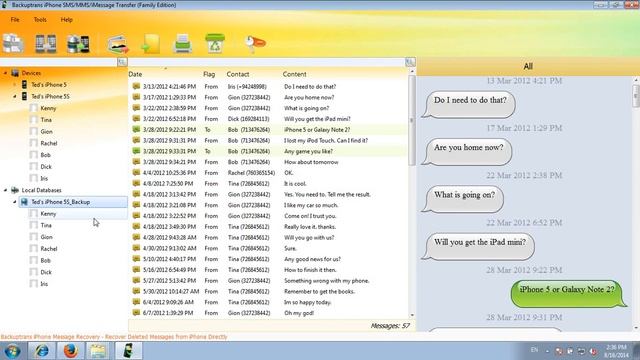Click the Local Databases icon
This screenshot has height=360, width=640.
point(15,190)
